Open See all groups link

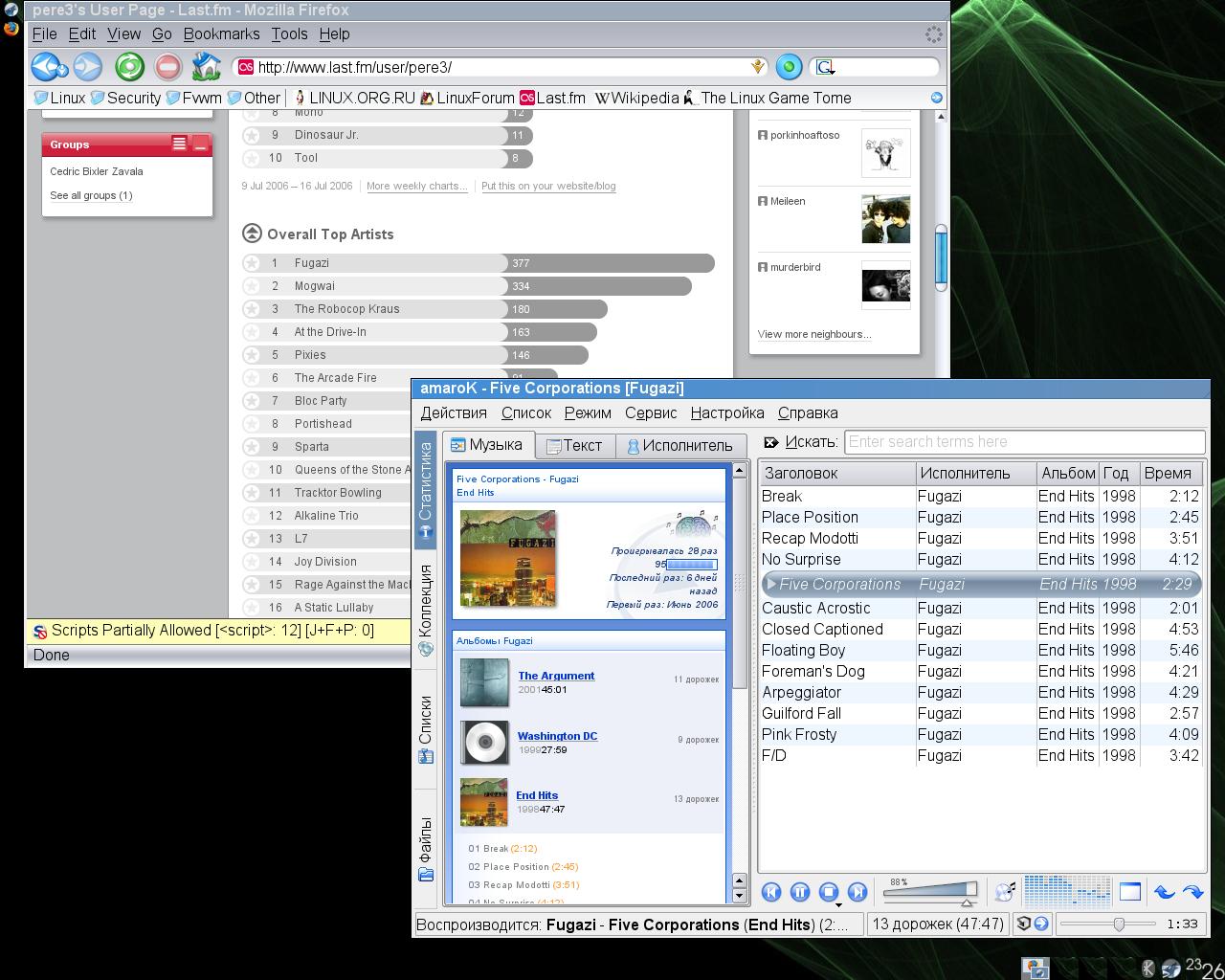pos(91,195)
